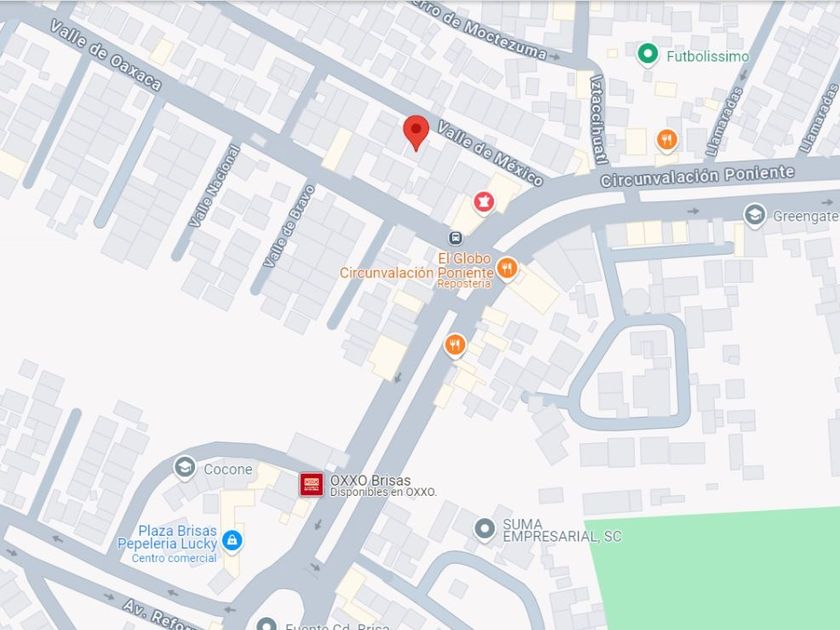
Task: Click the Futbolissimo place label
Action: pos(708,56)
